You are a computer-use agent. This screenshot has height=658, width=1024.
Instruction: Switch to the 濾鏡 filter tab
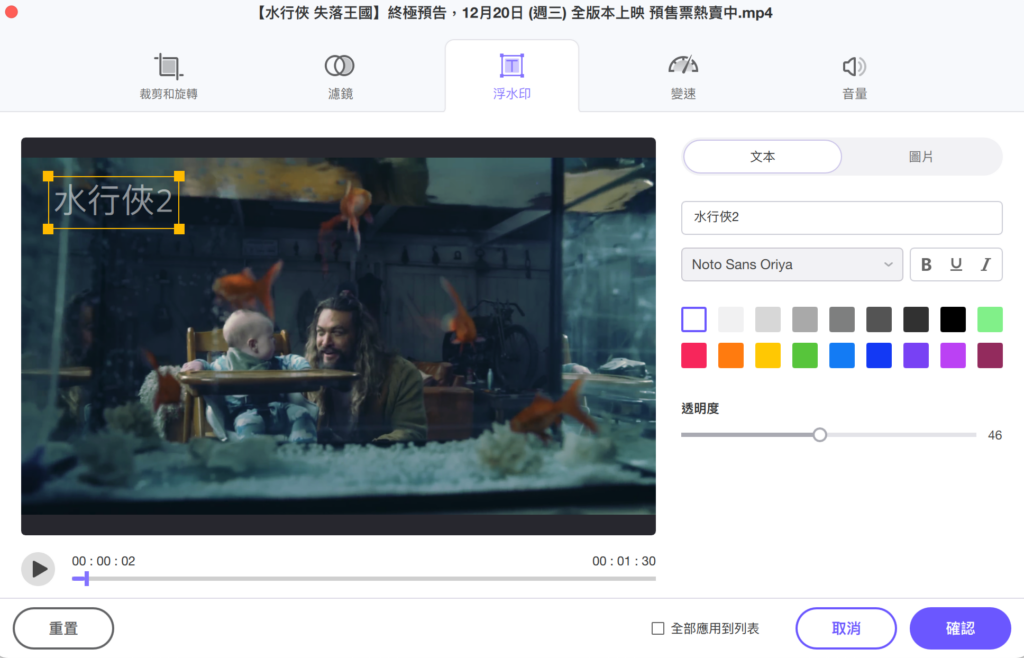click(340, 76)
